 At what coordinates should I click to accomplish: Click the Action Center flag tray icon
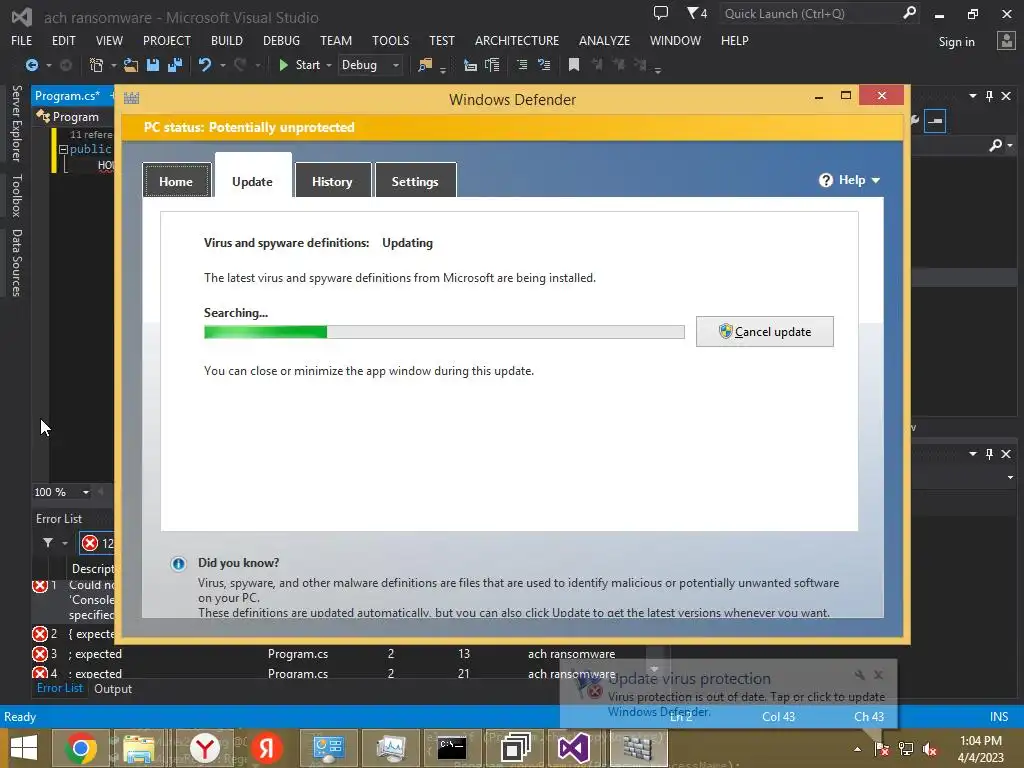tap(882, 749)
